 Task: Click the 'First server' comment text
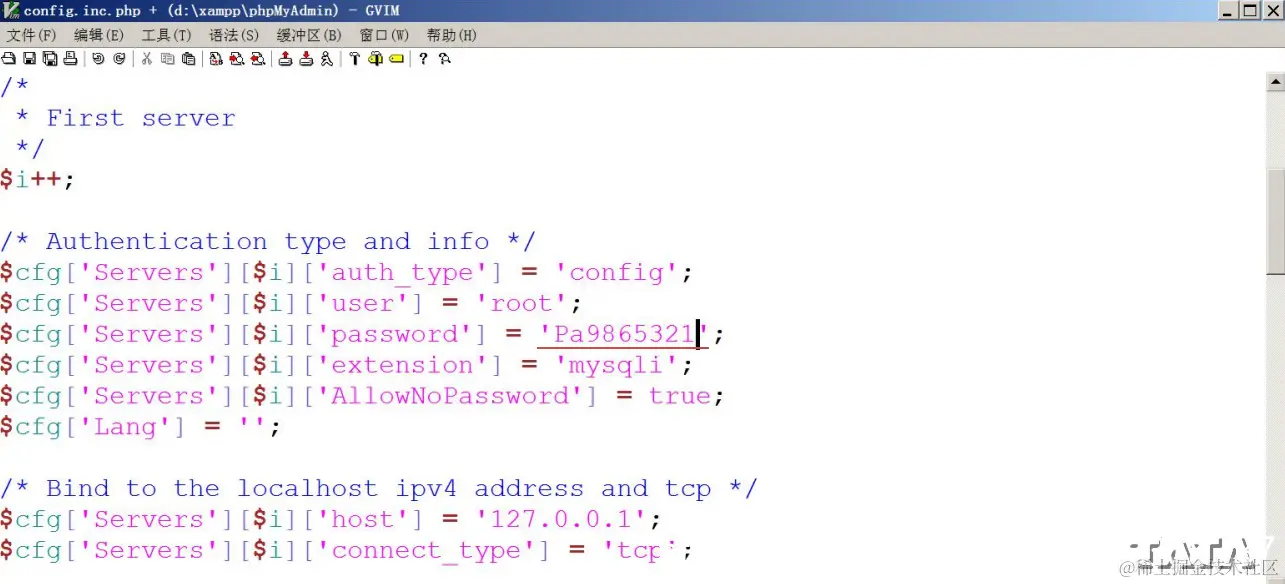tap(141, 118)
